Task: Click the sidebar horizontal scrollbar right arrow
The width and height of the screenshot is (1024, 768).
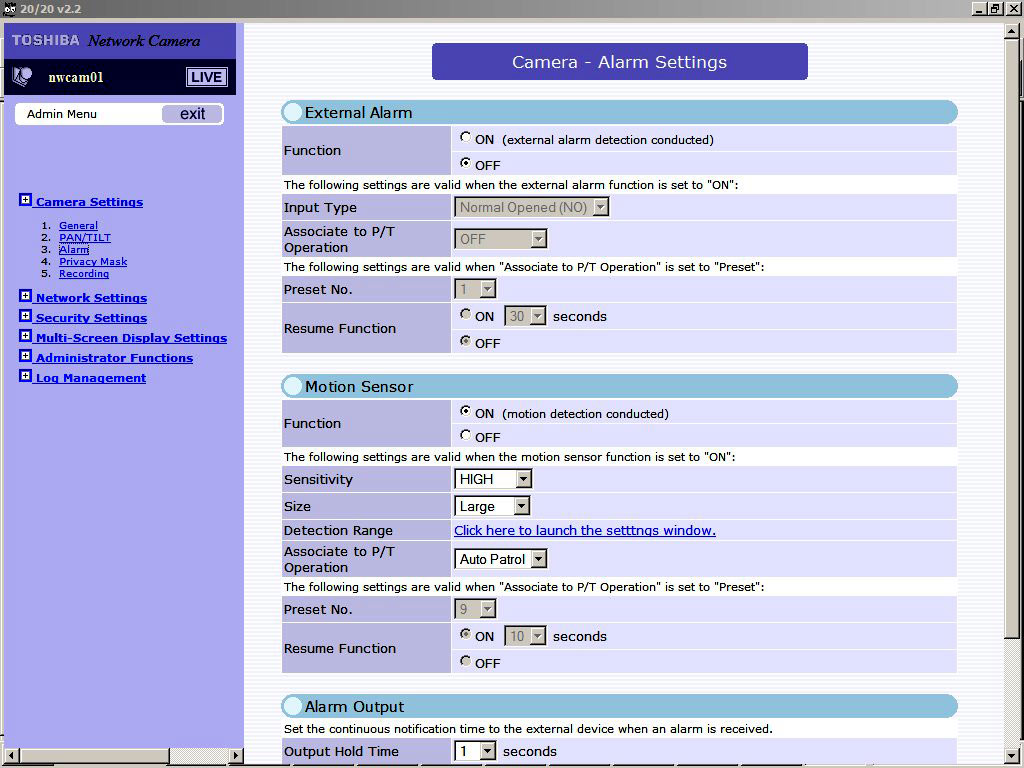Action: [236, 756]
